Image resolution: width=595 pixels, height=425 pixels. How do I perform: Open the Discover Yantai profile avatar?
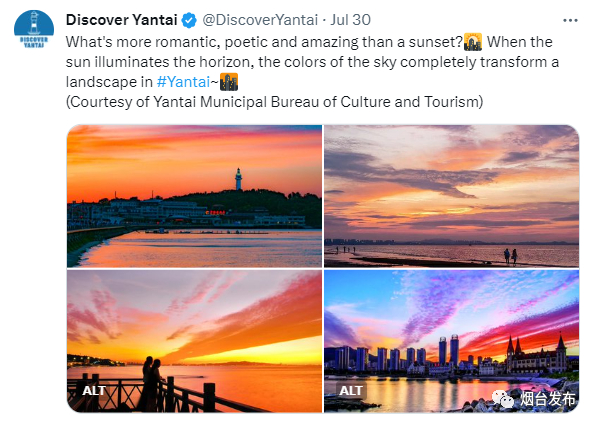pyautogui.click(x=34, y=30)
